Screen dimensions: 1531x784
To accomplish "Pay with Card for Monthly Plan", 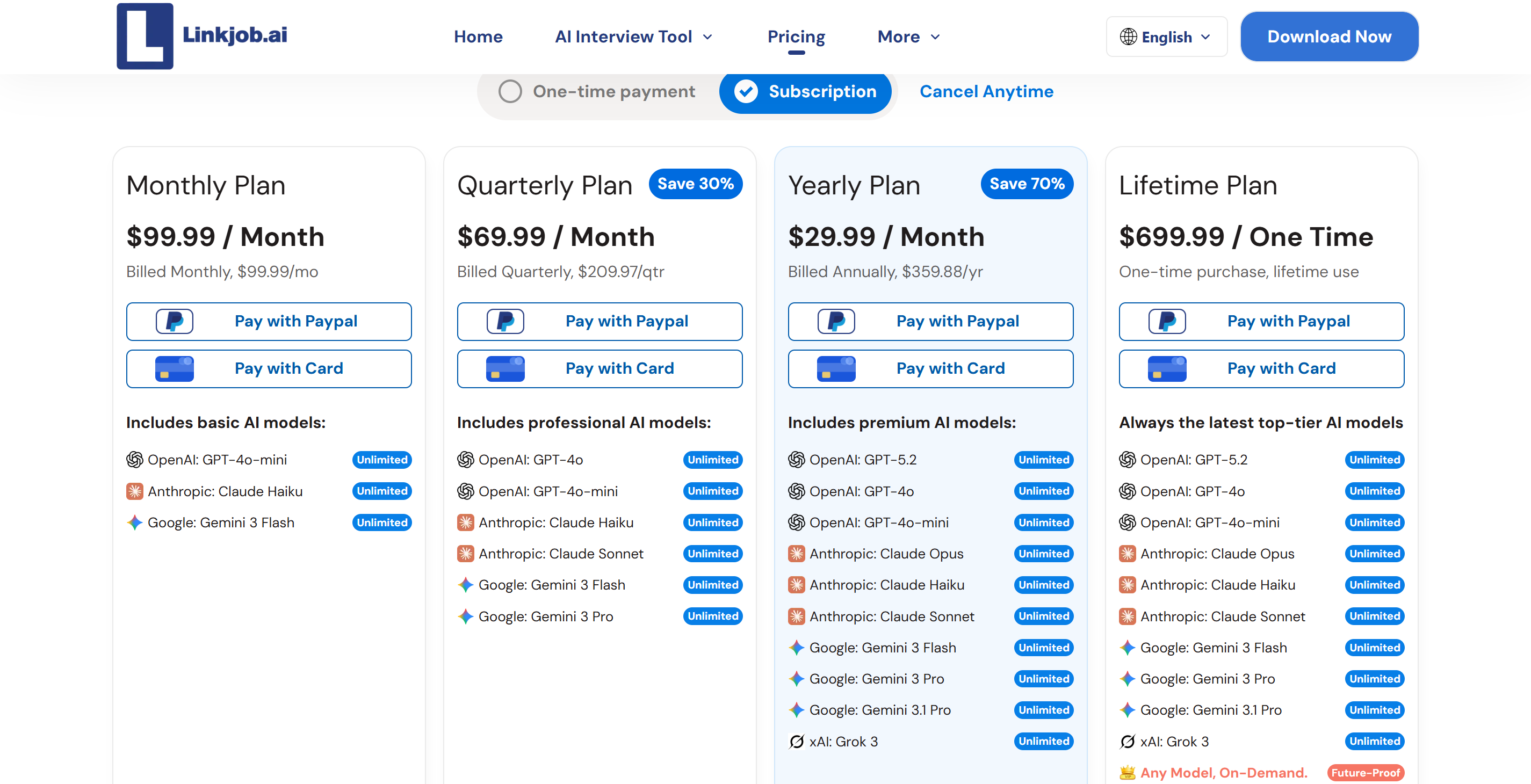I will [269, 369].
